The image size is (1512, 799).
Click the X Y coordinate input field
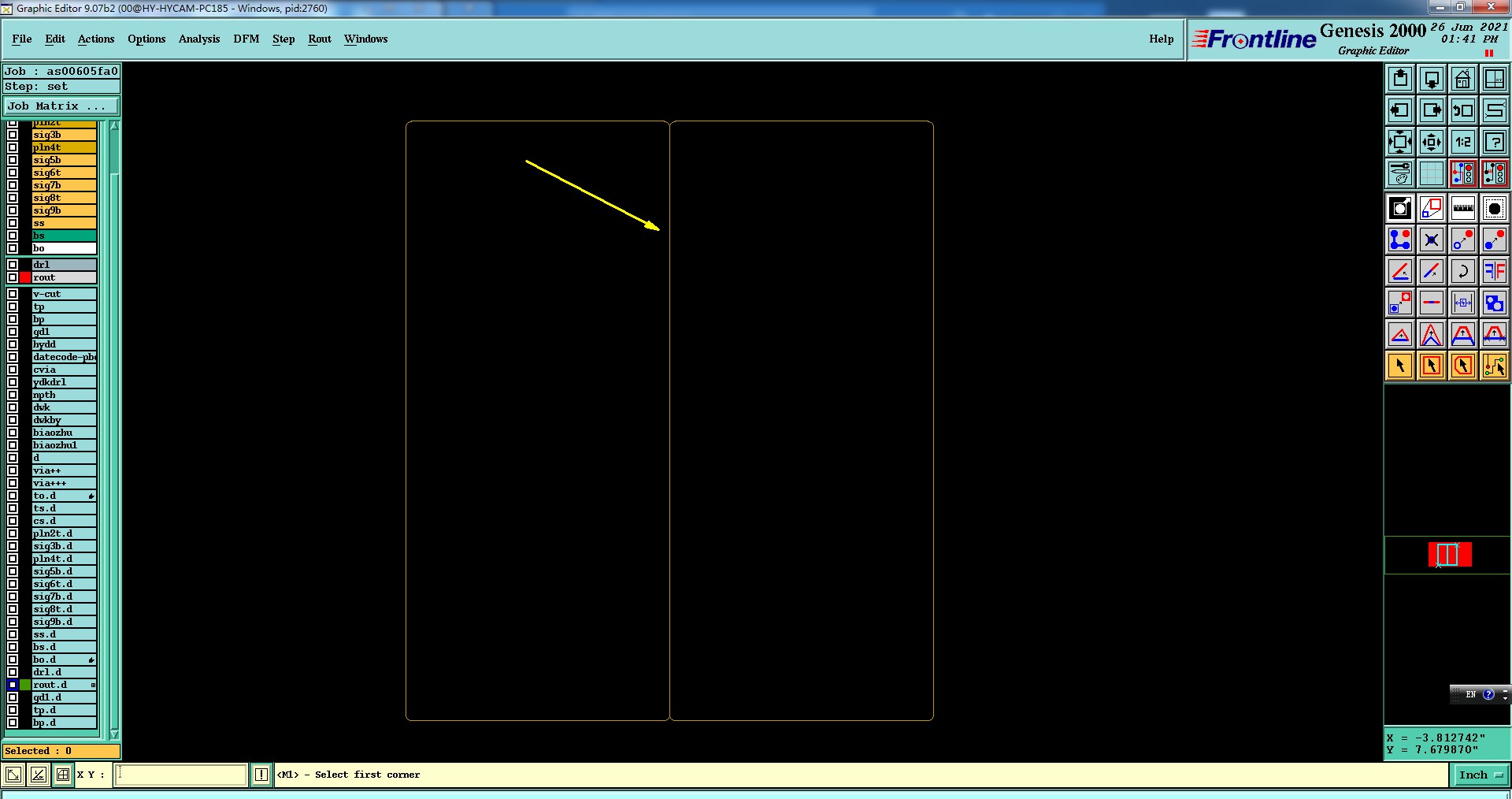180,775
